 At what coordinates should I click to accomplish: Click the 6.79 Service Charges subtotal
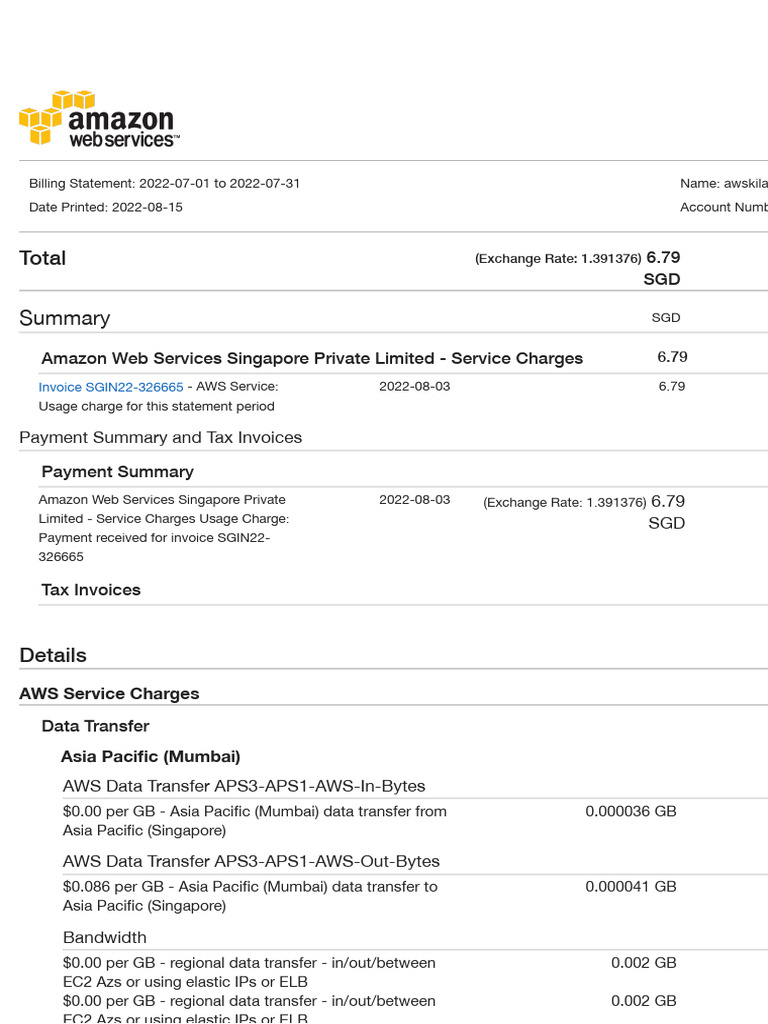coord(672,357)
